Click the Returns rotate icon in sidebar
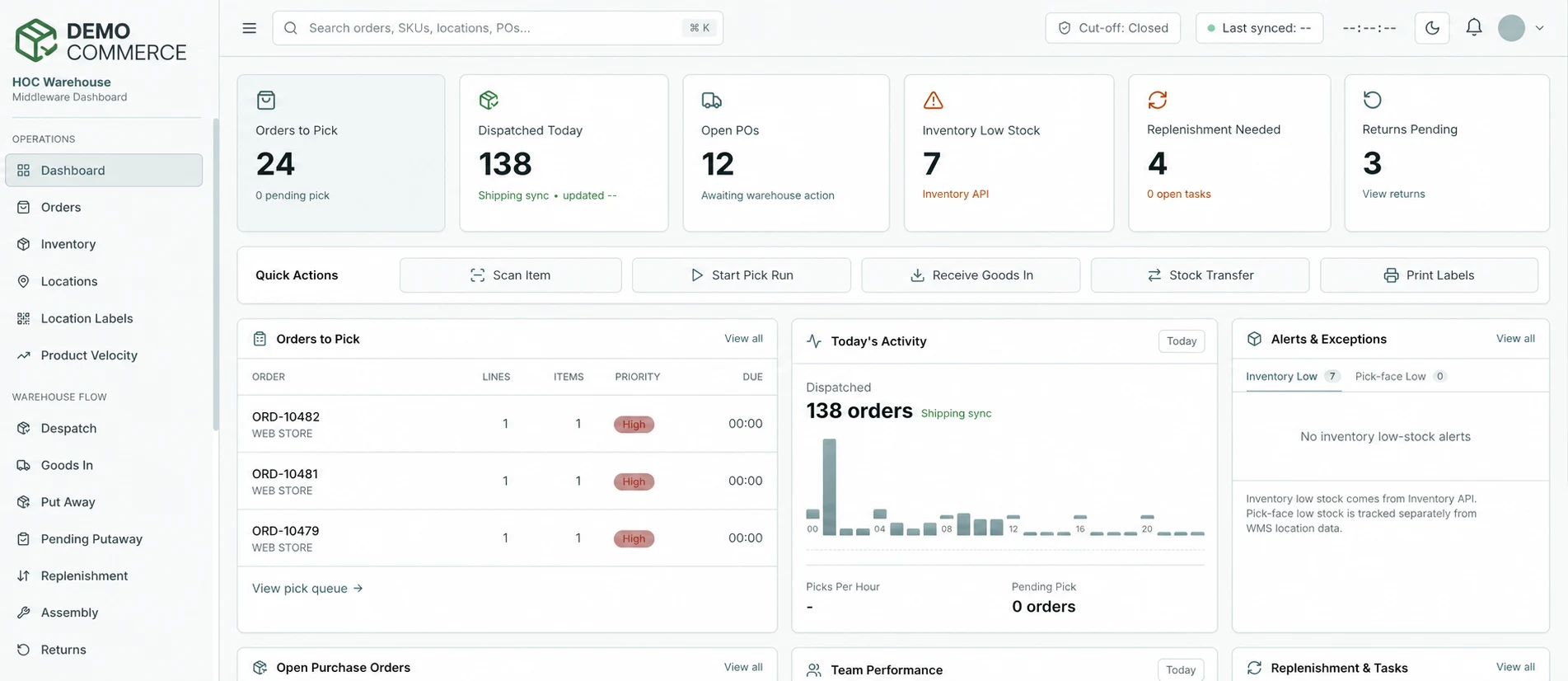This screenshot has height=681, width=1568. (x=24, y=650)
